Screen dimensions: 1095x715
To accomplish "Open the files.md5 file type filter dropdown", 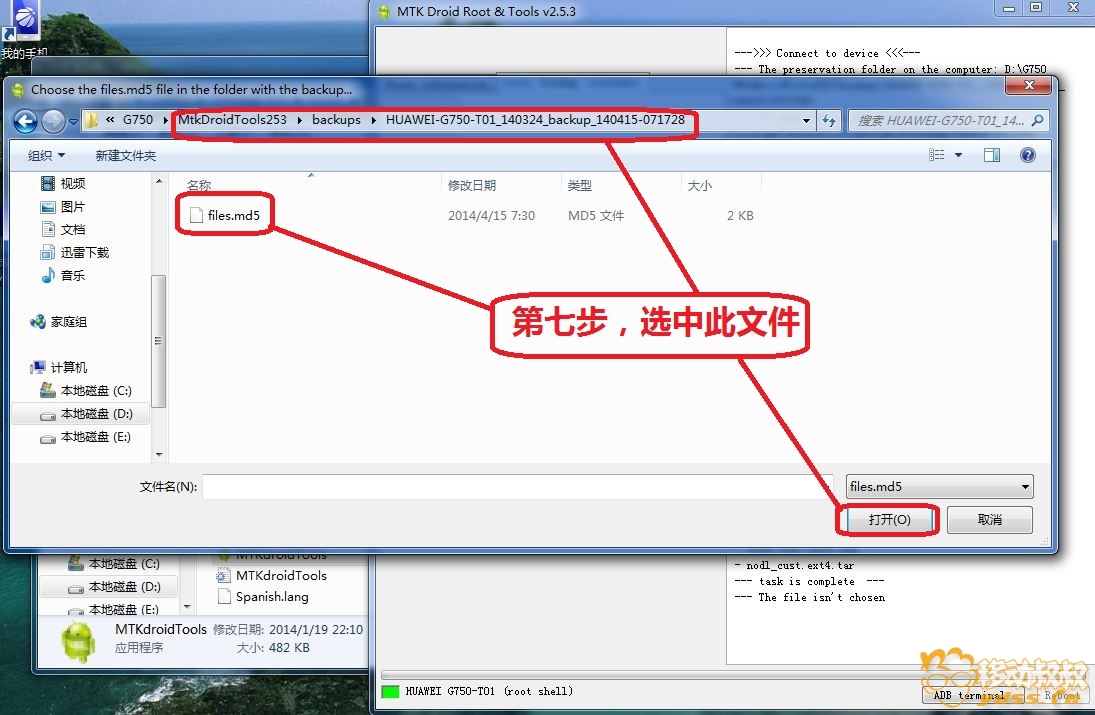I will coord(939,487).
